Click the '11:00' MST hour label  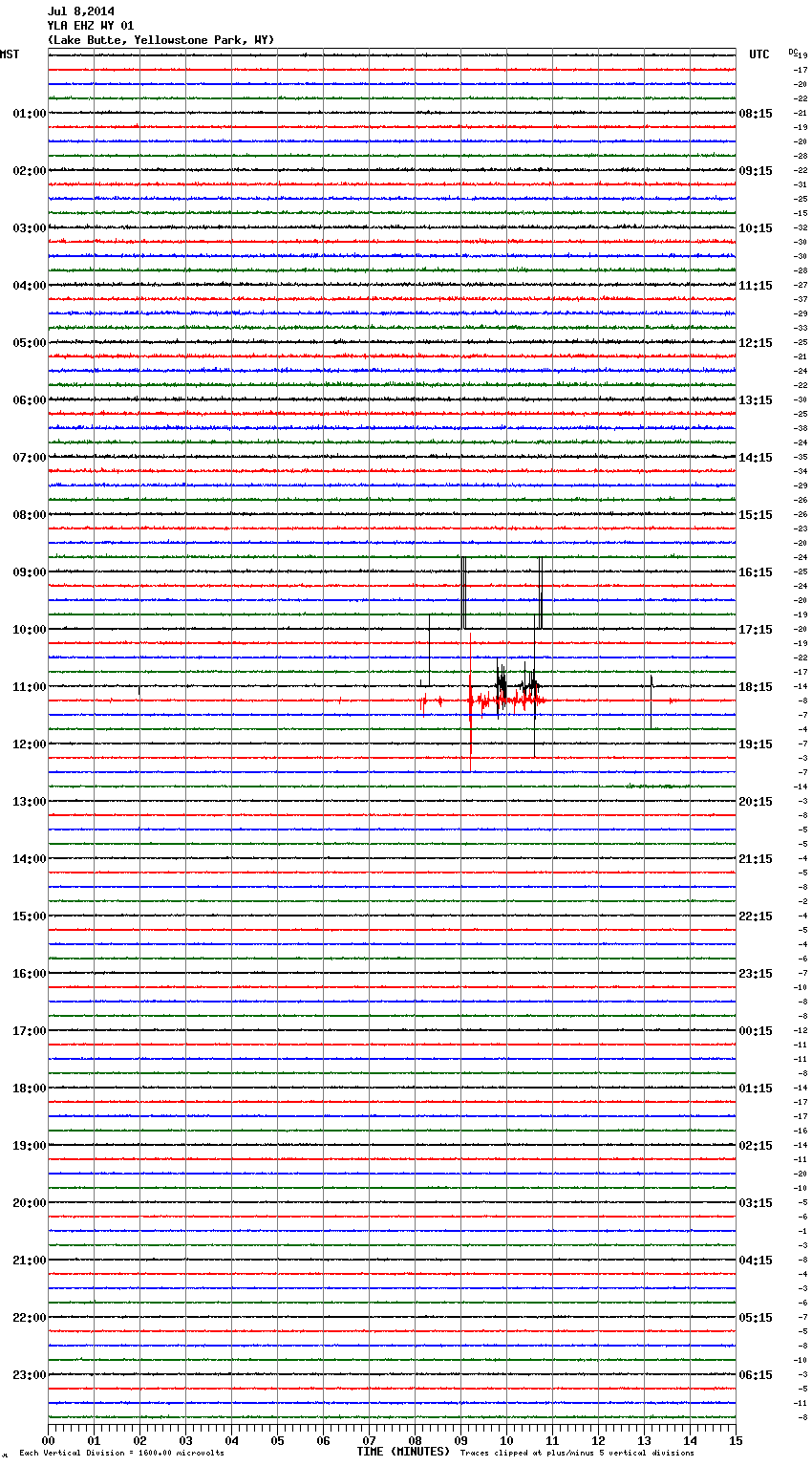[30, 687]
